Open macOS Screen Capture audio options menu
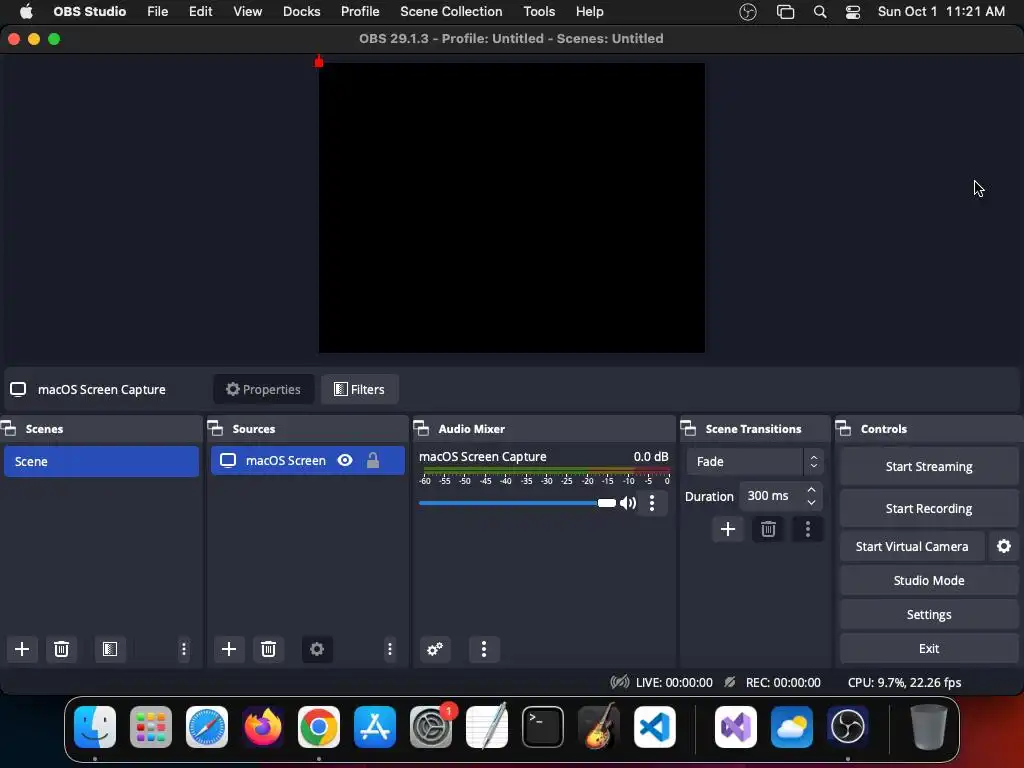 [652, 503]
